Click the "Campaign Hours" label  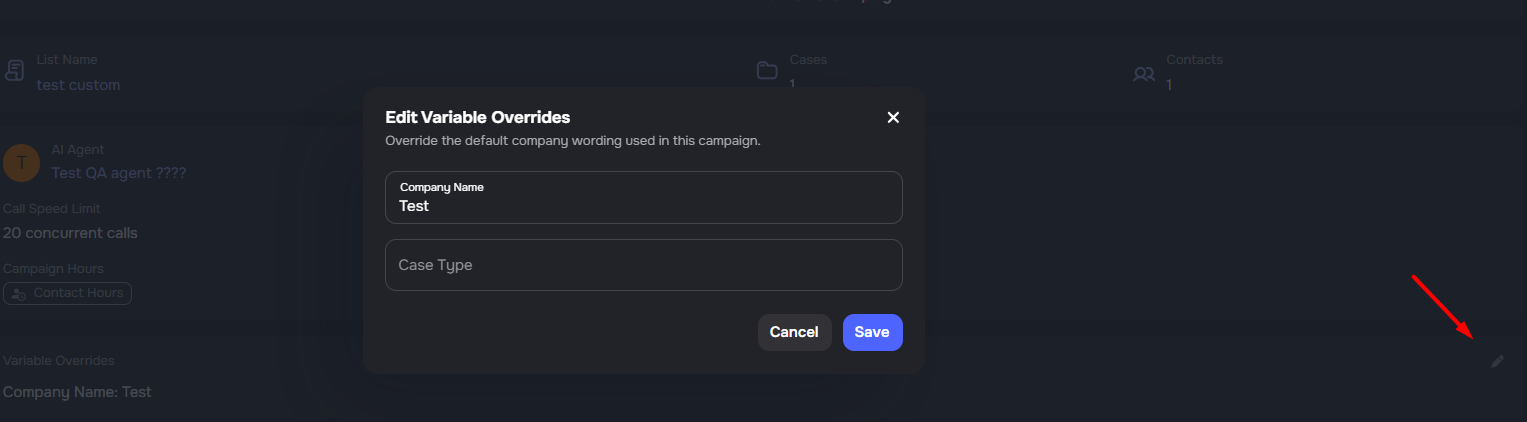(53, 268)
